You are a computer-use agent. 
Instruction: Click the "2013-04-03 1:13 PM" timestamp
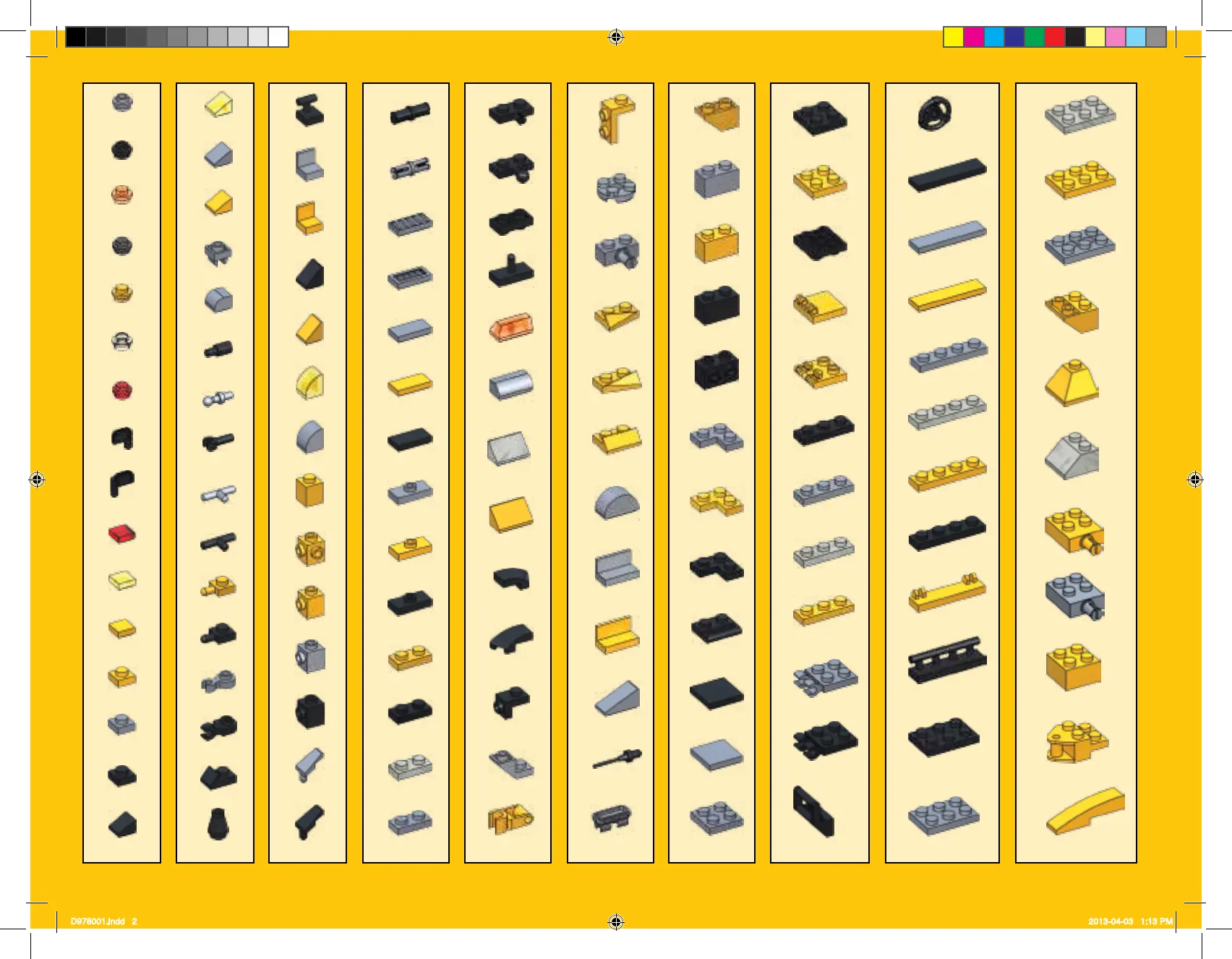coord(1131,921)
